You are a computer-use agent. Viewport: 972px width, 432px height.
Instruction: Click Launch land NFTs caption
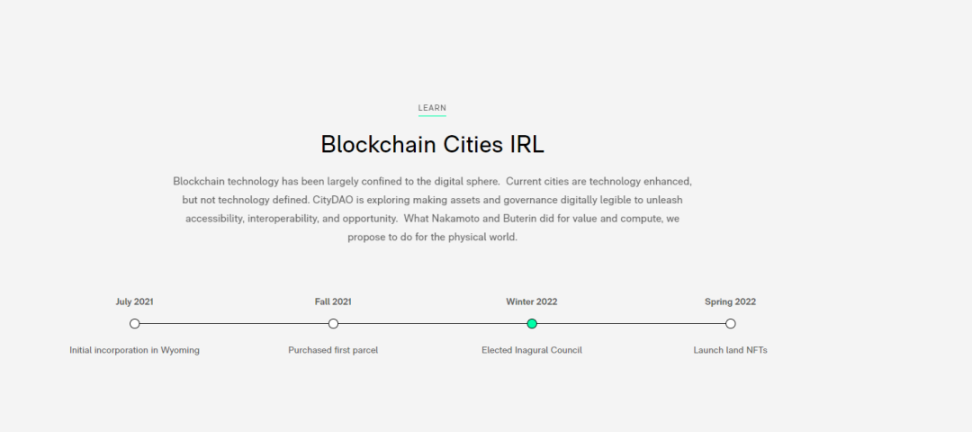click(730, 350)
